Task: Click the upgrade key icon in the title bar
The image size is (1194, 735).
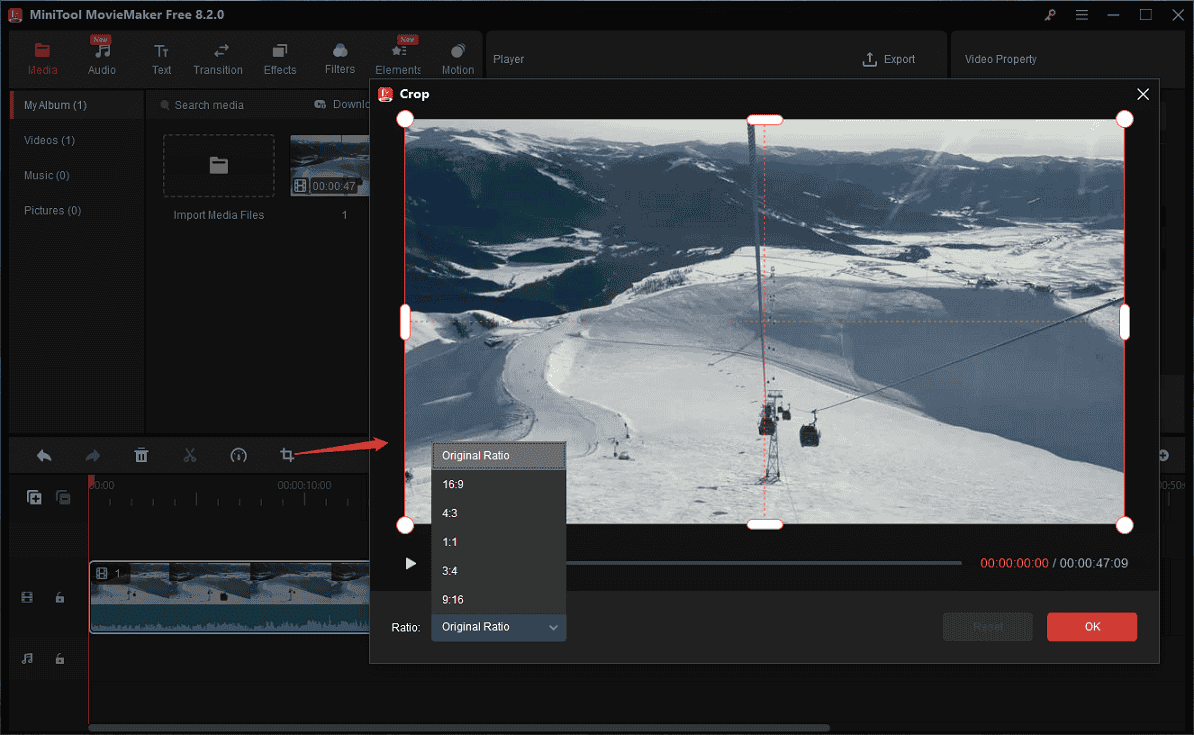Action: 1050,14
